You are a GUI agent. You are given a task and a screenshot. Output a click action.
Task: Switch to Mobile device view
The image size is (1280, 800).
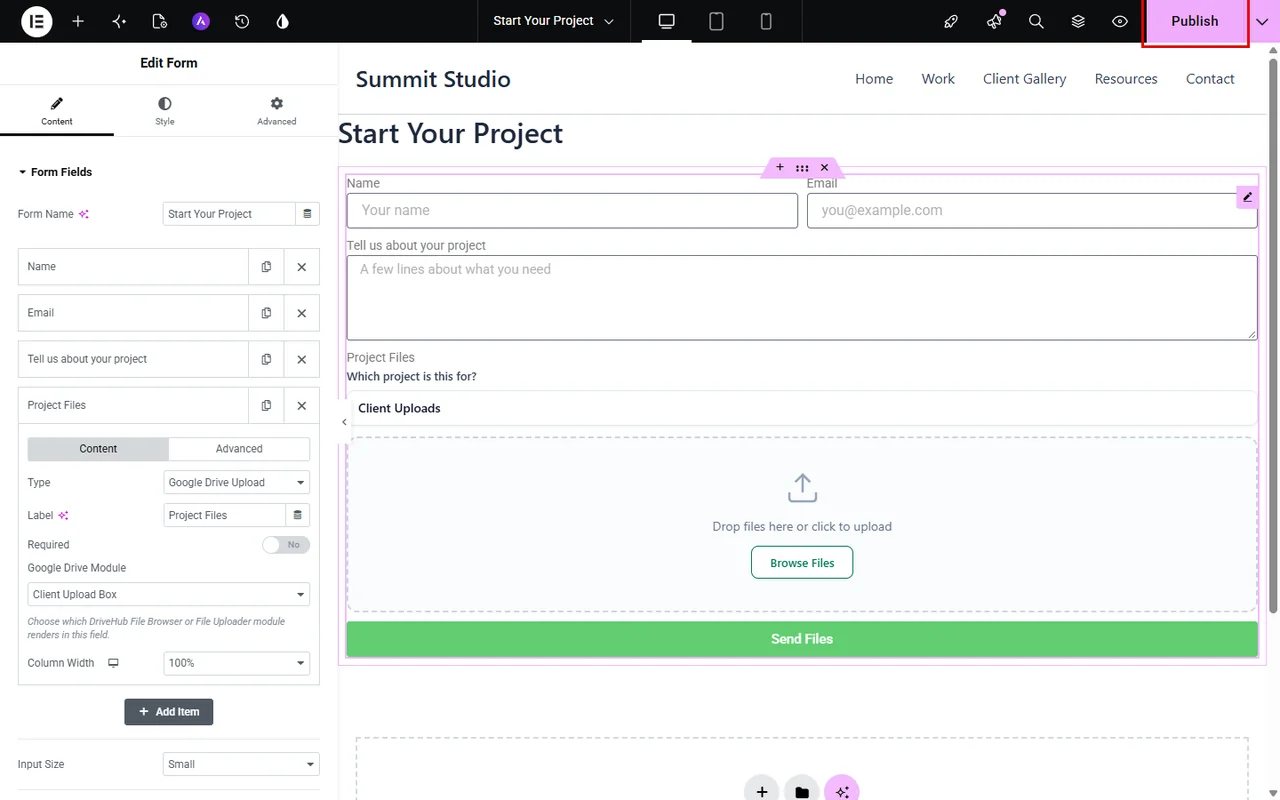(x=766, y=21)
